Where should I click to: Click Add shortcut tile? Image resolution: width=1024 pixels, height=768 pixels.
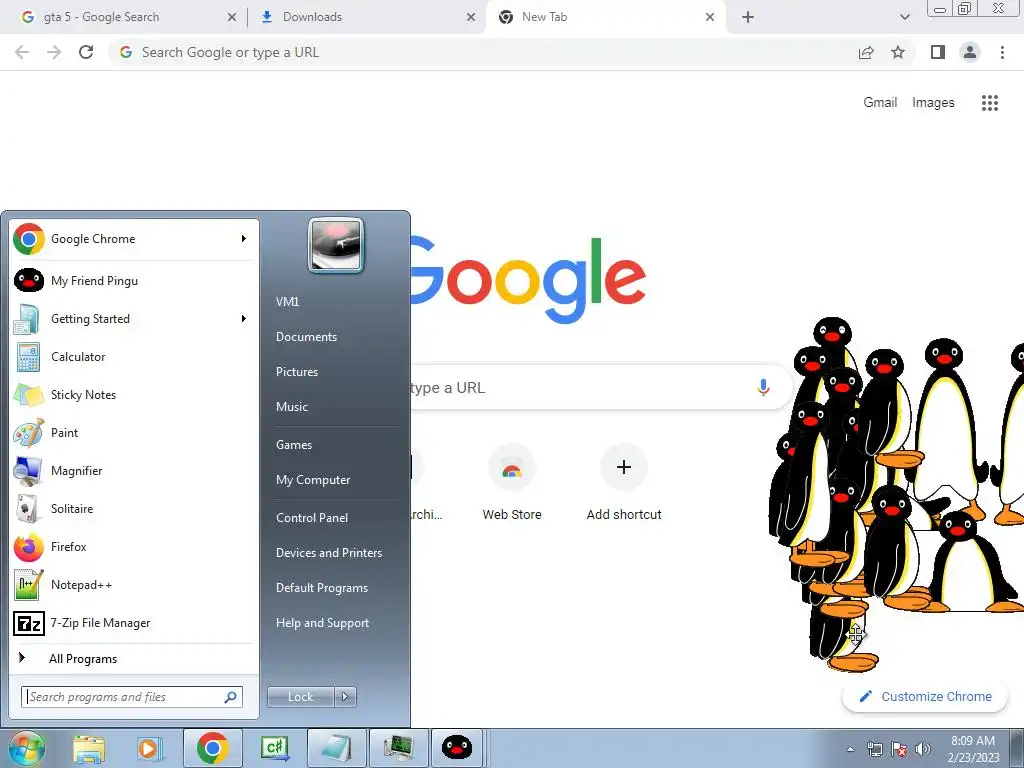624,482
